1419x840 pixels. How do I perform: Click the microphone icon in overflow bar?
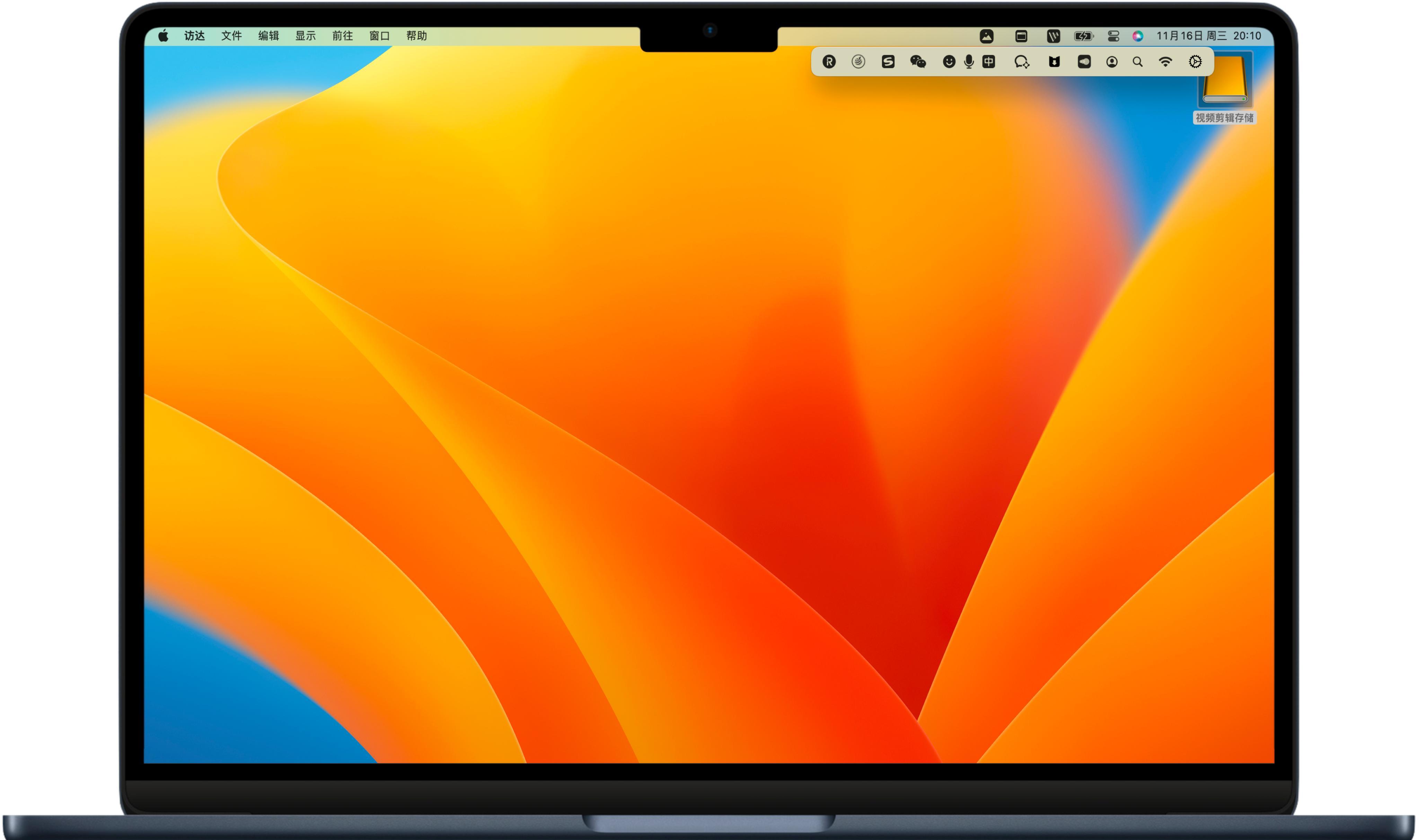(x=969, y=62)
